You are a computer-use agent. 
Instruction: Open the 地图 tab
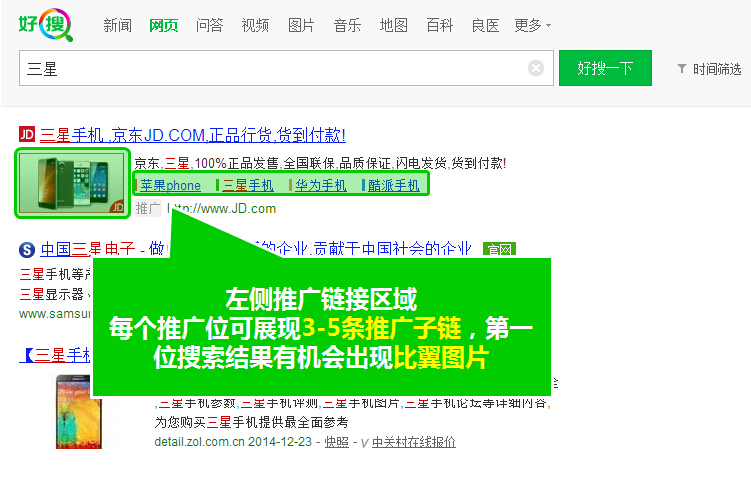click(393, 25)
